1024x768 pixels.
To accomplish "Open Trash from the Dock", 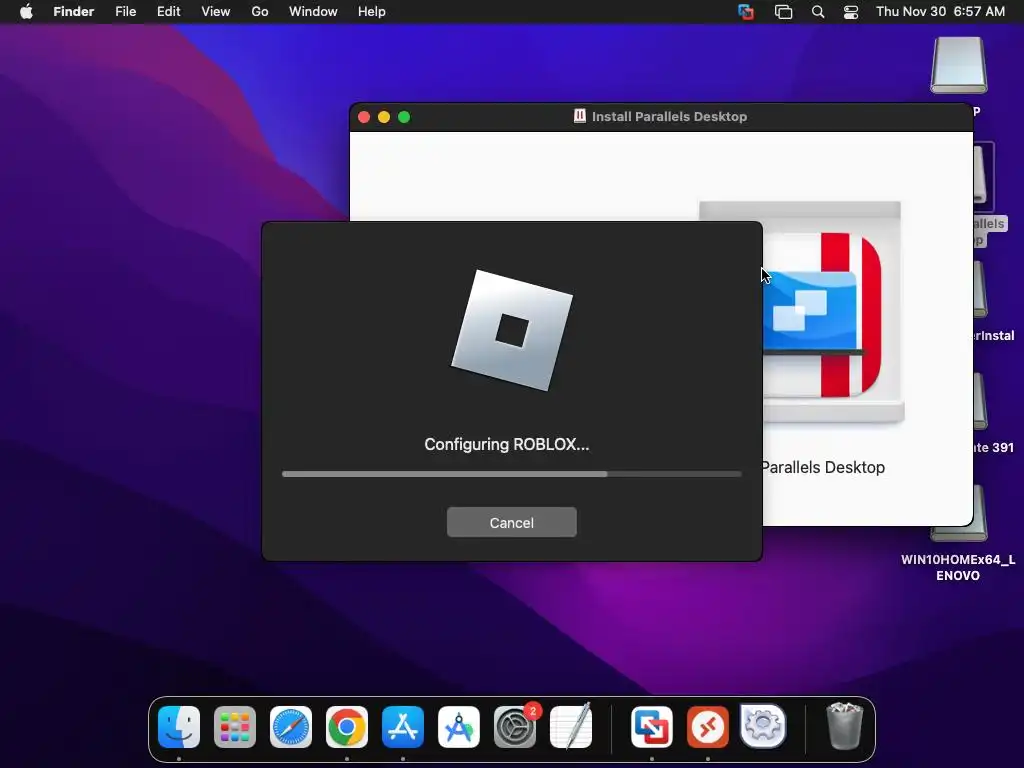I will [x=844, y=726].
